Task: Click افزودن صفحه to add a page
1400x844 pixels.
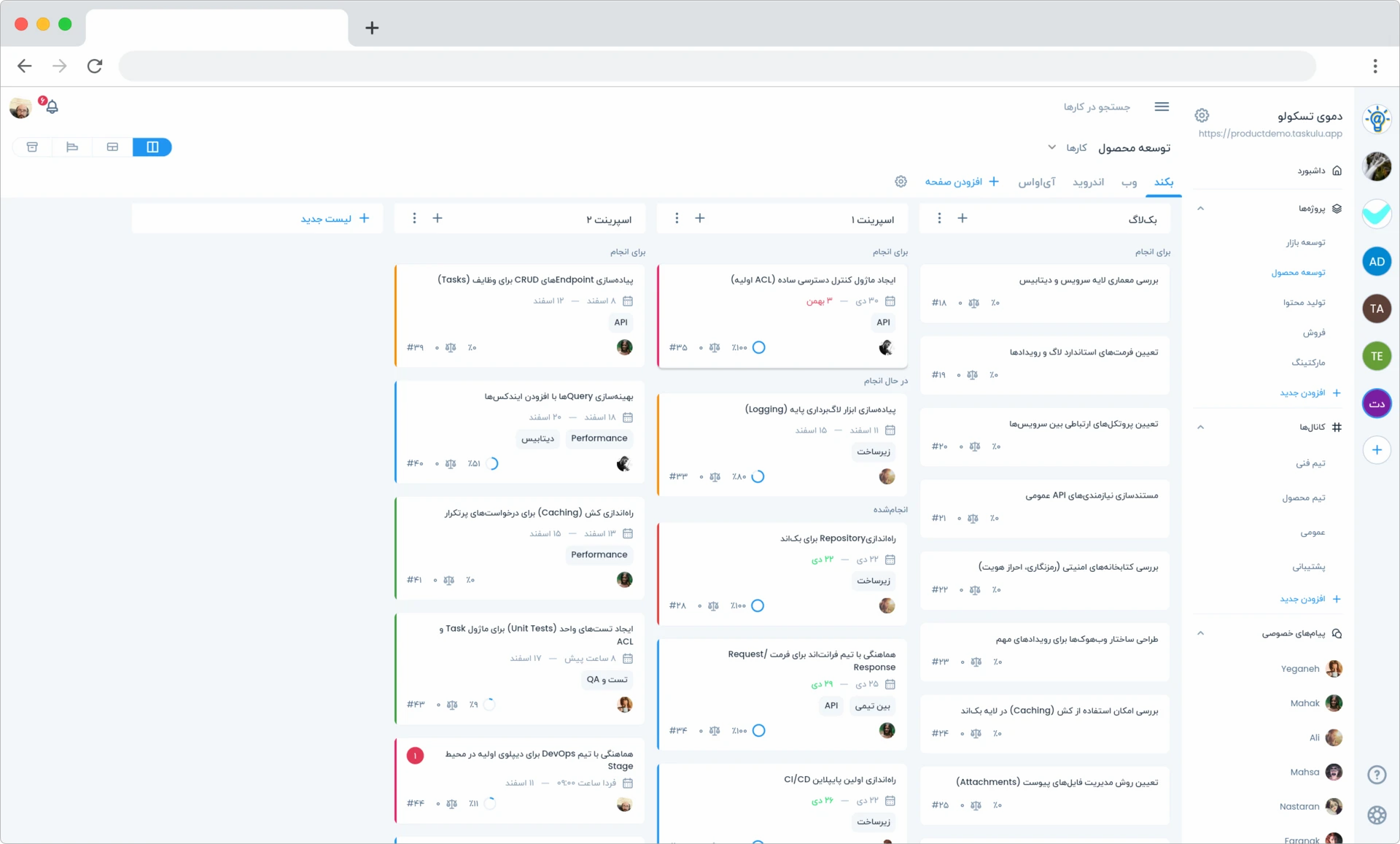Action: pos(962,182)
